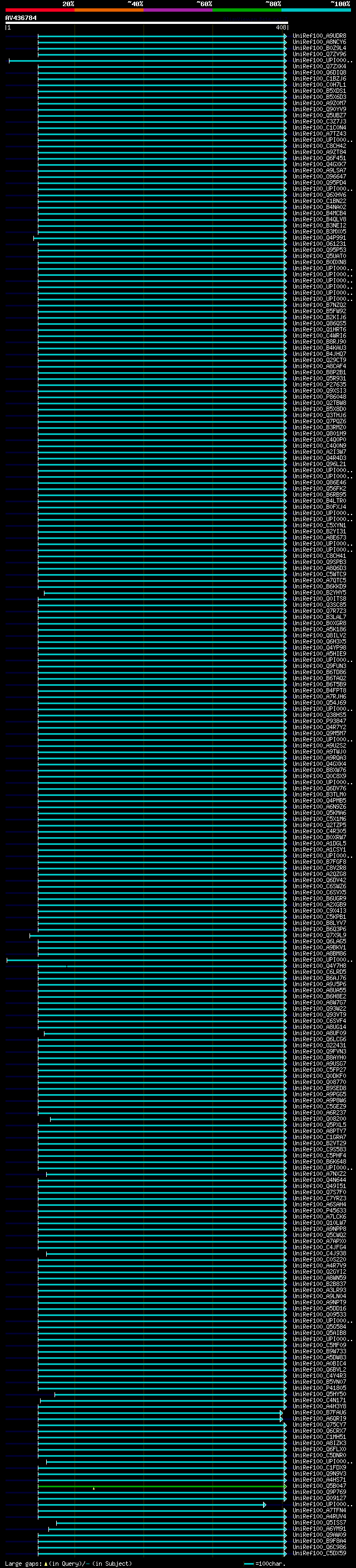Select the UniRef100_B4NA02 label
The width and height of the screenshot is (356, 1568).
tap(319, 207)
